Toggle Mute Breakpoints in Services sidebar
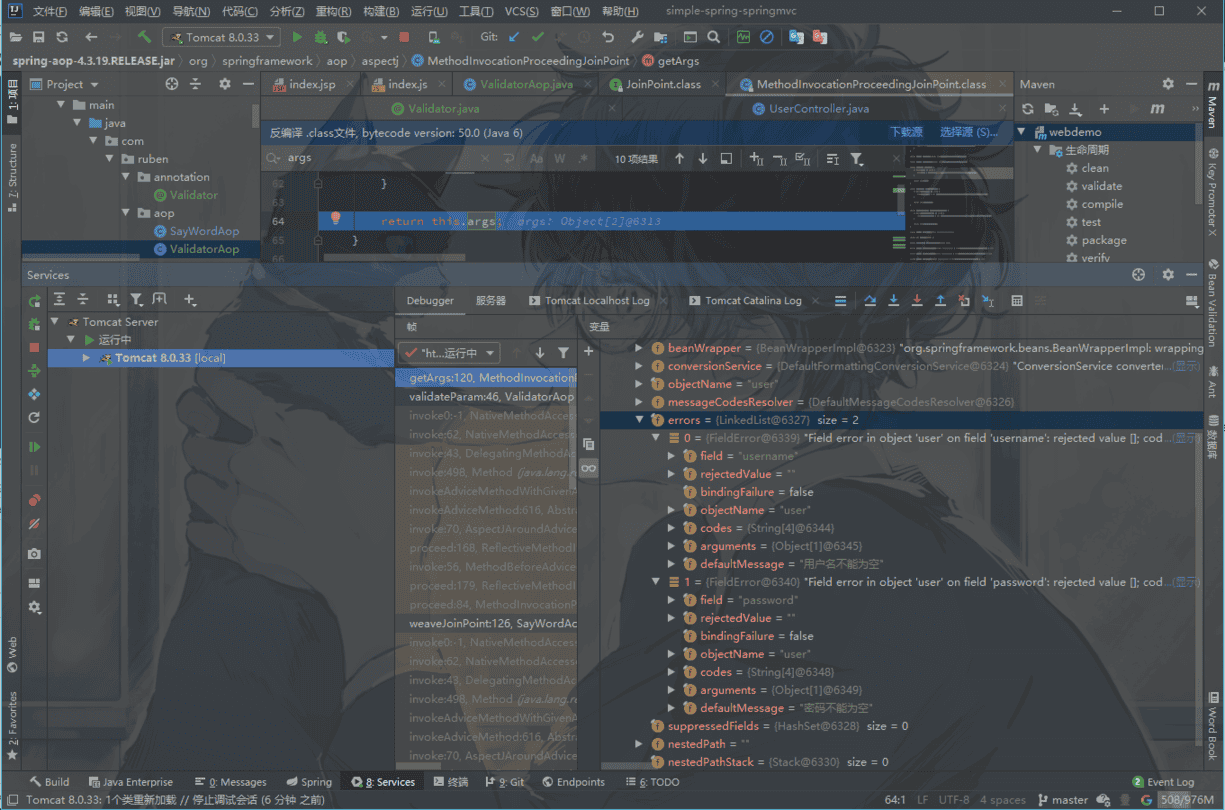Screen dimensions: 1225x810 (35, 523)
